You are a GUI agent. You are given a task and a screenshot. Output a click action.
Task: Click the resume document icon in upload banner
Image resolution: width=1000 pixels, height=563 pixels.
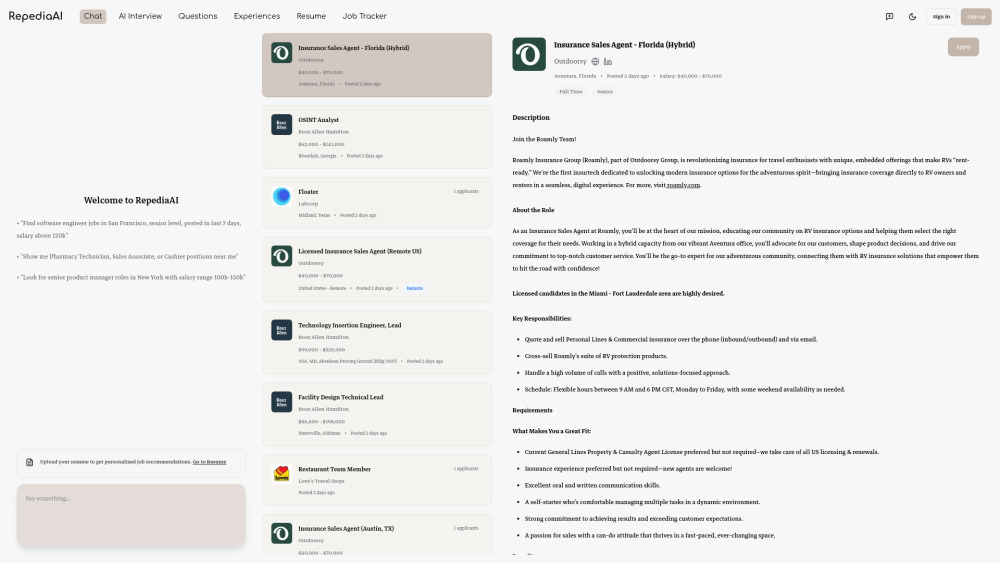pyautogui.click(x=30, y=462)
